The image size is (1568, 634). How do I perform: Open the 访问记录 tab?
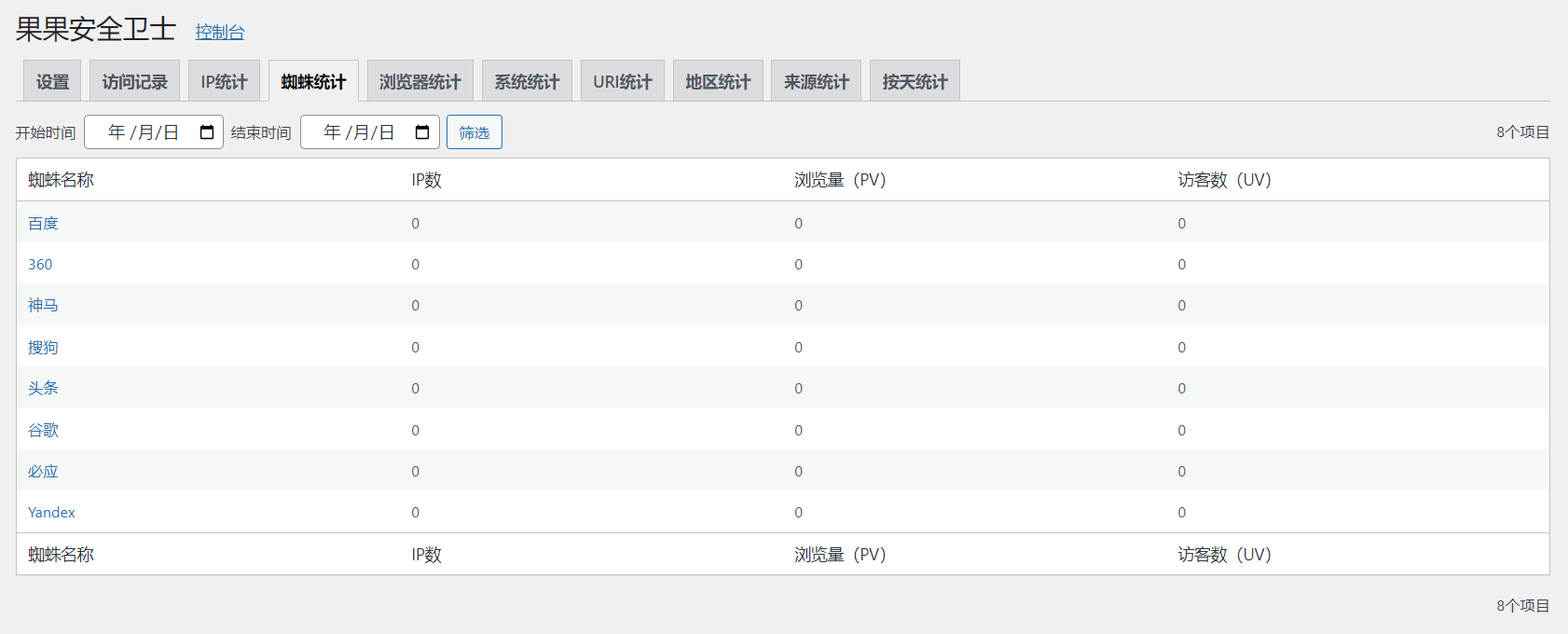coord(134,81)
